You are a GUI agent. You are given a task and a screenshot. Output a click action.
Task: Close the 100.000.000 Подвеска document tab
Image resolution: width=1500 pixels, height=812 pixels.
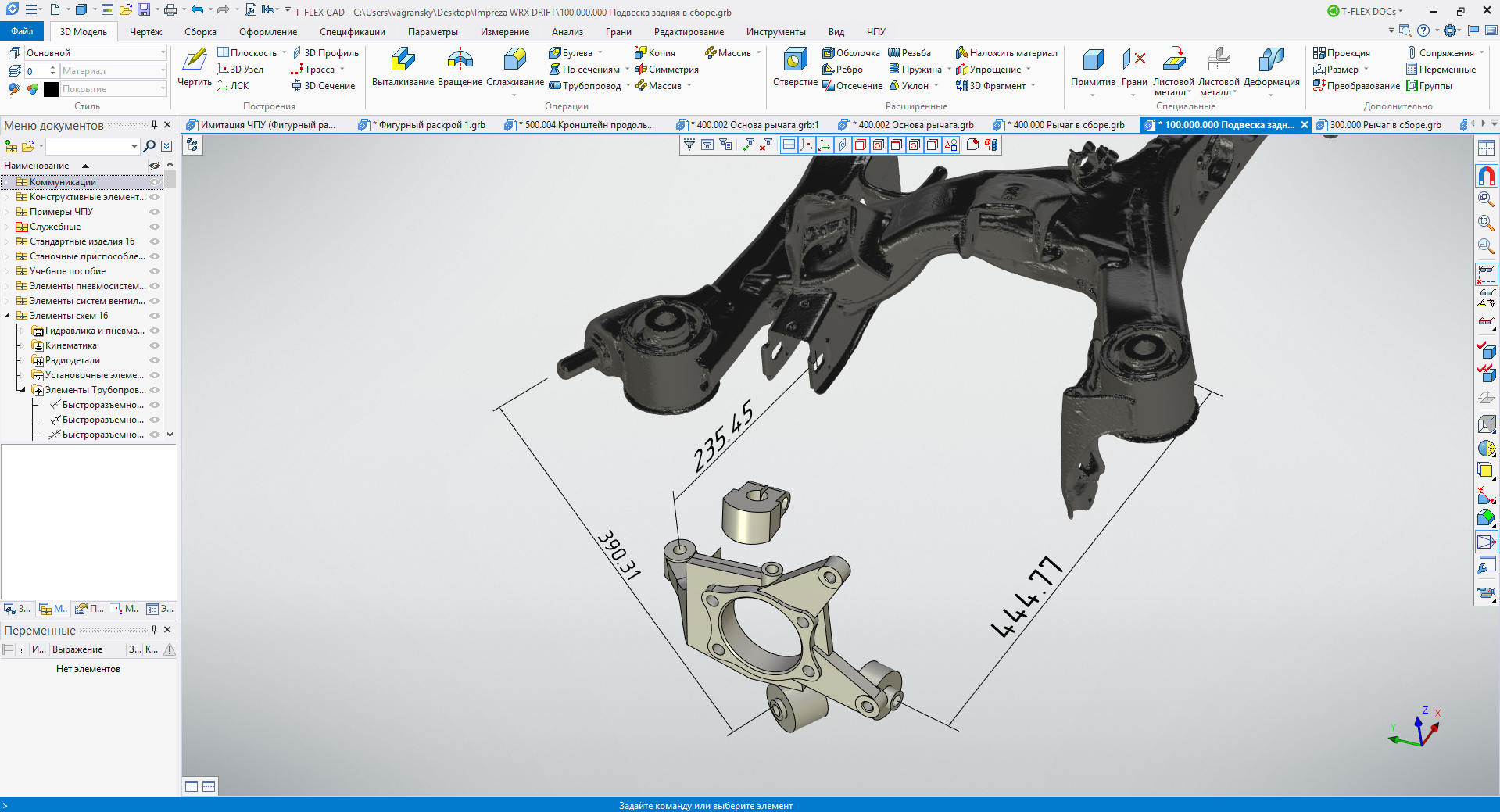pos(1305,125)
